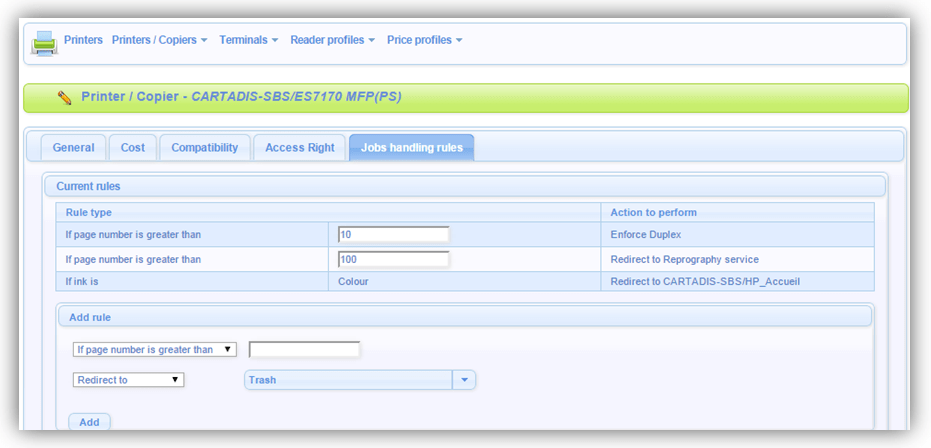Open the 'If page number is greater than' dropdown

coord(155,350)
